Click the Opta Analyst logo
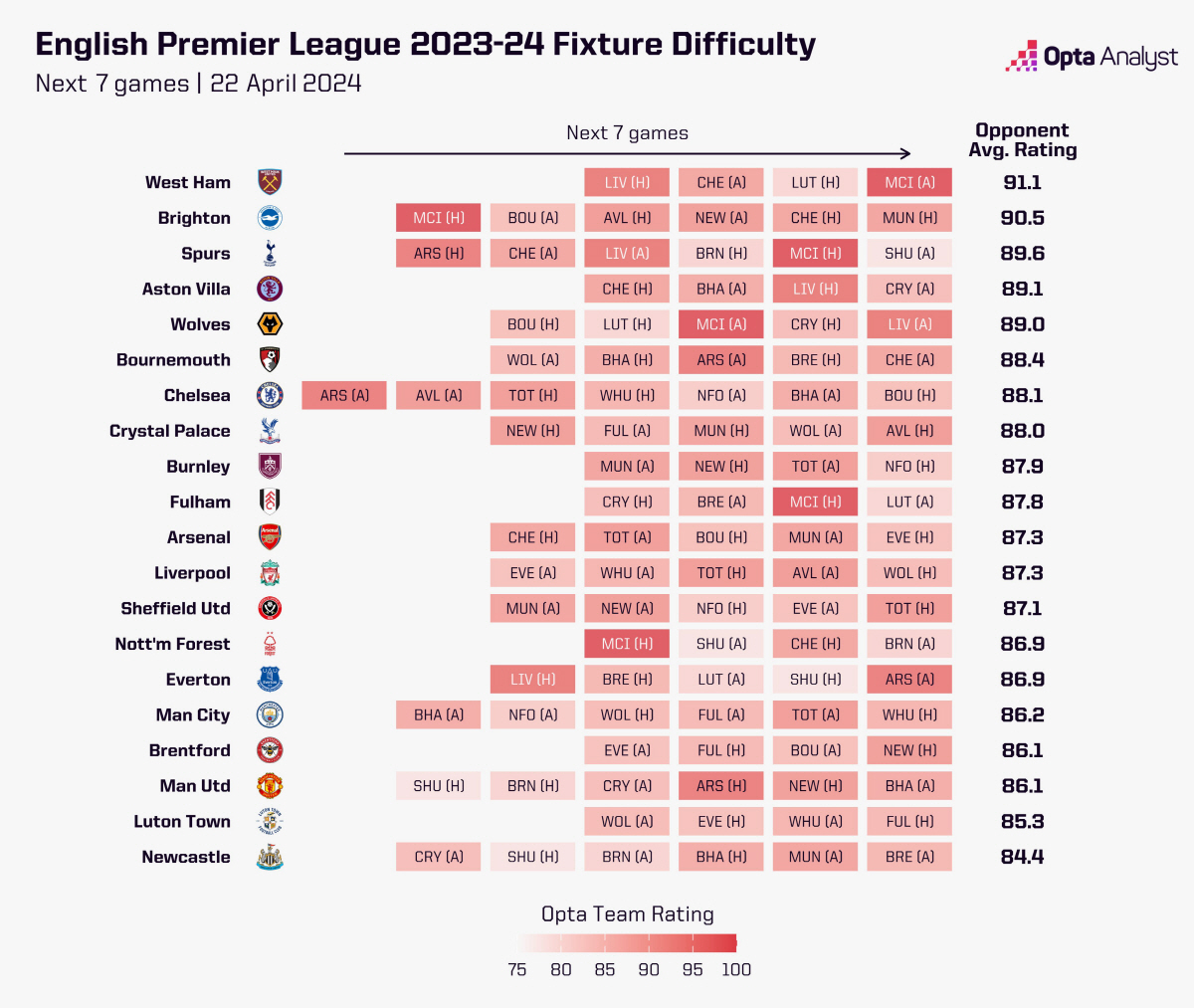Image resolution: width=1194 pixels, height=1008 pixels. (x=1092, y=57)
